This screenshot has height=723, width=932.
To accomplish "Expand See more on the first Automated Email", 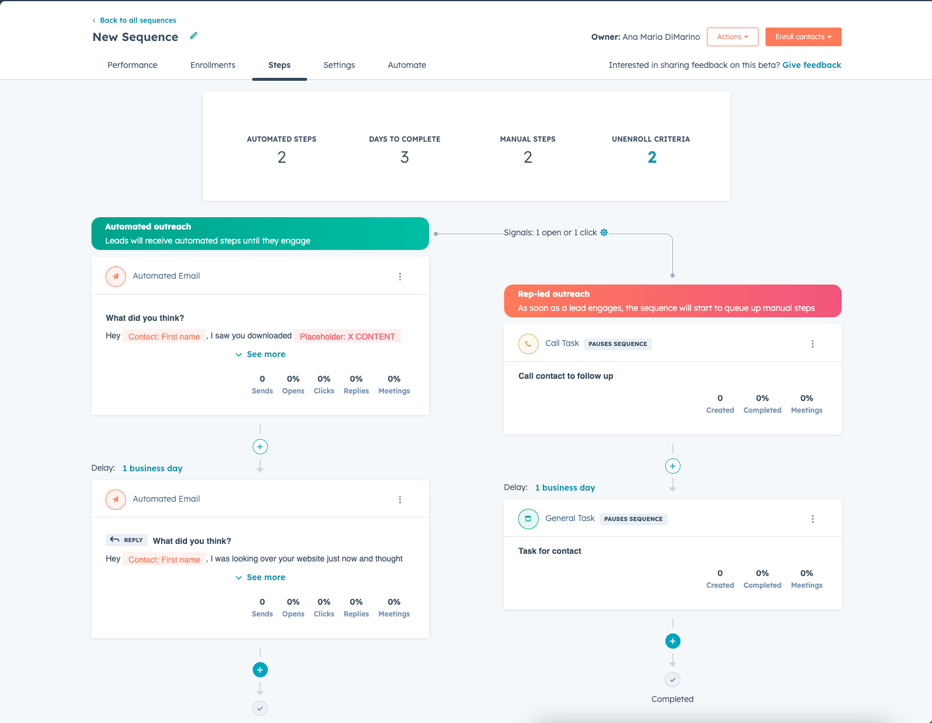I will point(260,354).
